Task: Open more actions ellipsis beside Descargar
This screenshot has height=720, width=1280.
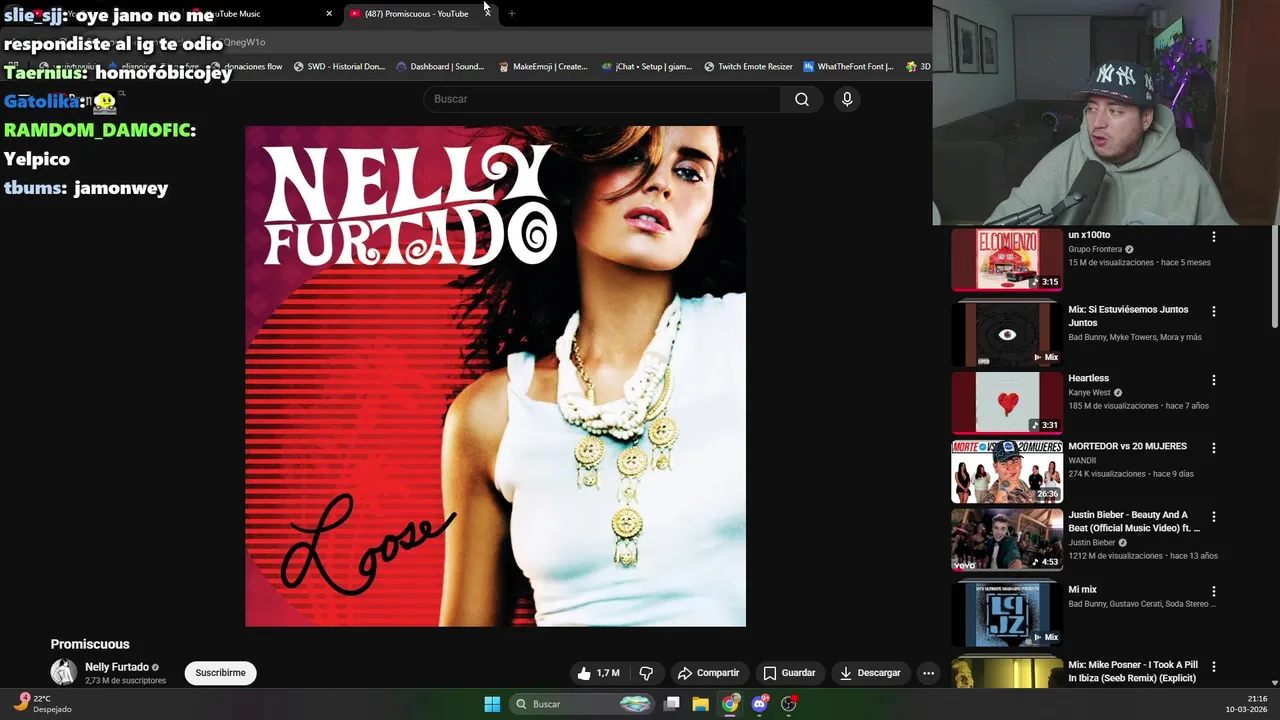Action: pyautogui.click(x=928, y=673)
